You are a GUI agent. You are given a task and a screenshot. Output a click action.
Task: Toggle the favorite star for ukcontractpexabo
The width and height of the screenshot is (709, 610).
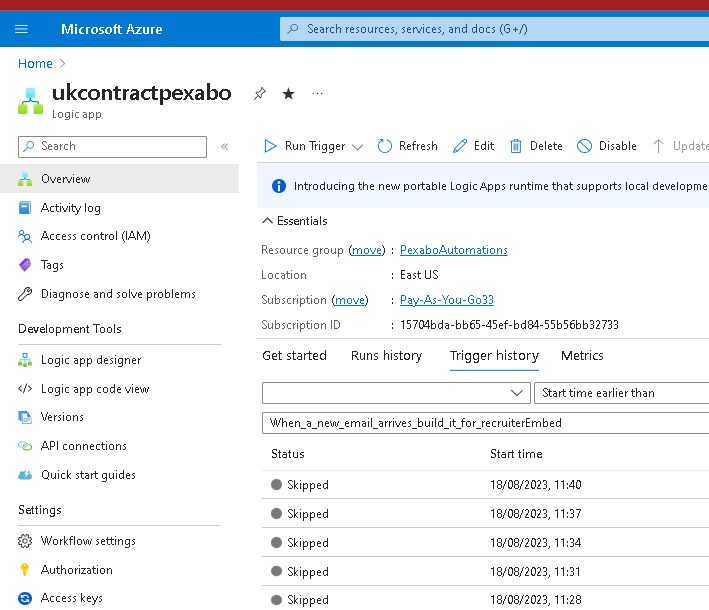(288, 94)
